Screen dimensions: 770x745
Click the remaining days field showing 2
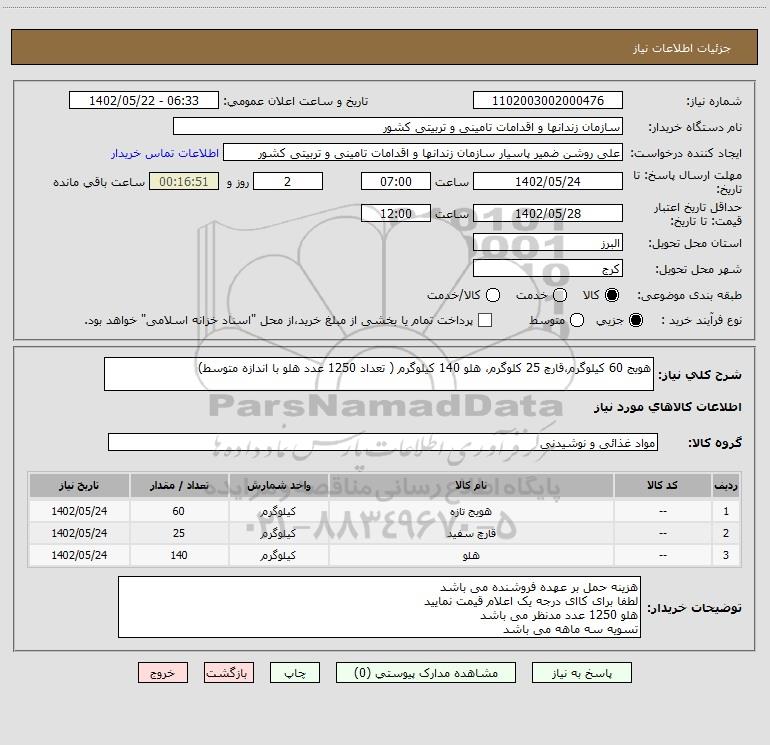pos(288,181)
